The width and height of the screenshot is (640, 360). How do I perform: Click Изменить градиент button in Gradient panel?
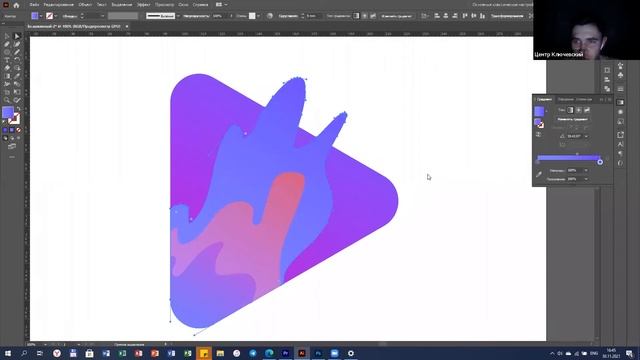(573, 119)
